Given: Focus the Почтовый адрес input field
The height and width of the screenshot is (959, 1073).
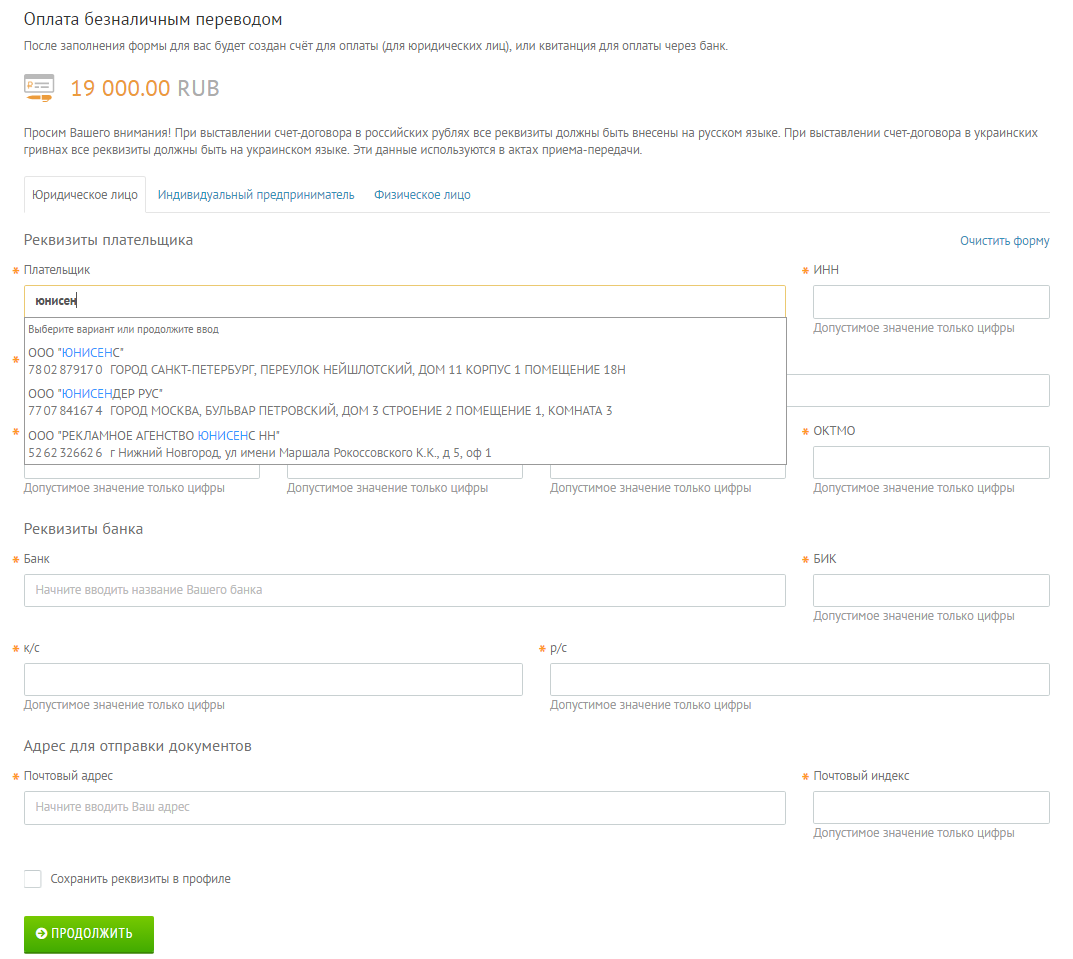Looking at the screenshot, I should tap(405, 808).
